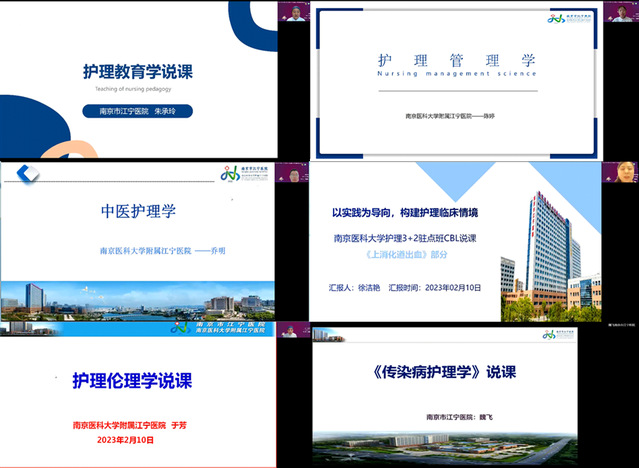The width and height of the screenshot is (639, 468).
Task: Click the 护理伦理学说课 title
Action: (x=132, y=381)
